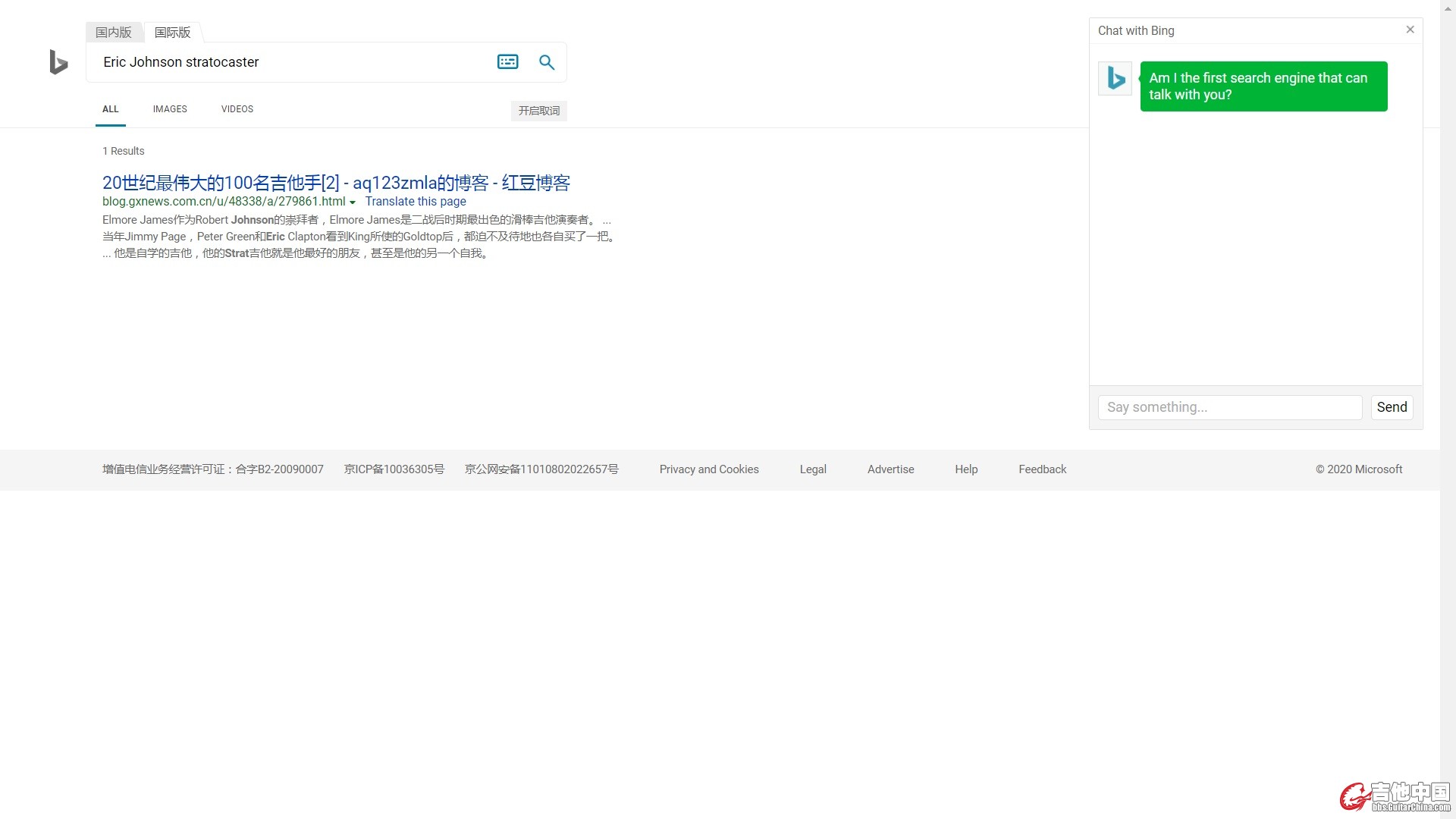Click the Bing avatar in chat
Screen dimensions: 1456x819
pyautogui.click(x=1115, y=78)
